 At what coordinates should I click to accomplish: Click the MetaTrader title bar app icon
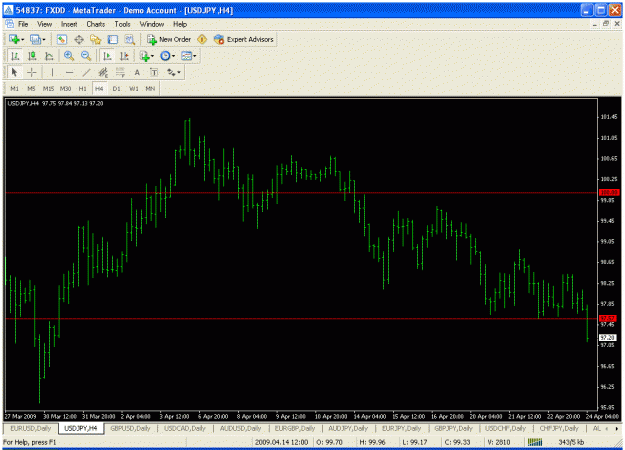8,10
